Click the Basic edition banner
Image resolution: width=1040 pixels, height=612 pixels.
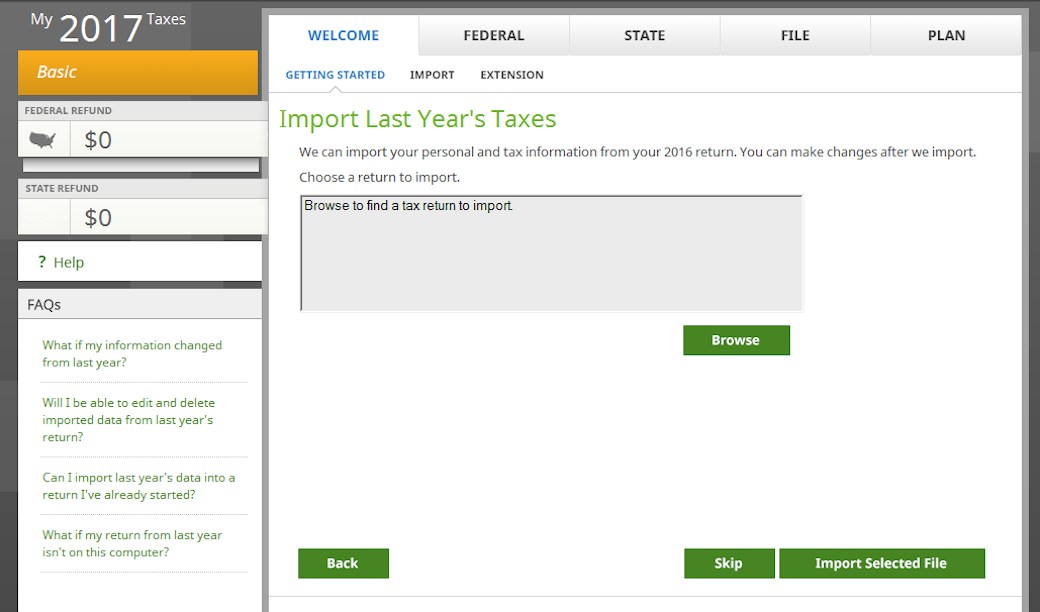click(138, 72)
